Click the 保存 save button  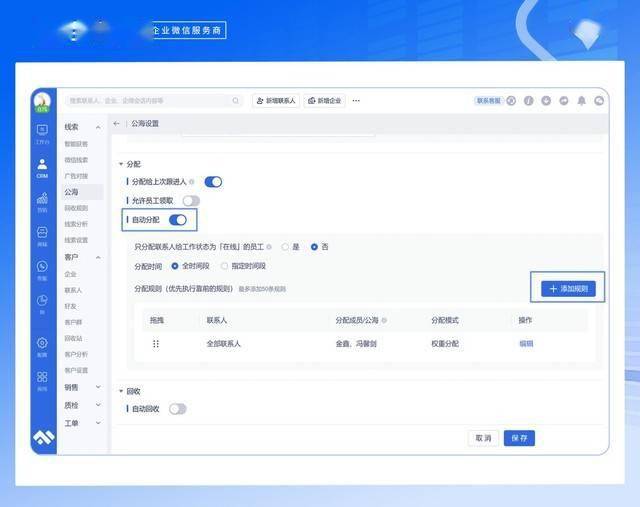click(519, 438)
